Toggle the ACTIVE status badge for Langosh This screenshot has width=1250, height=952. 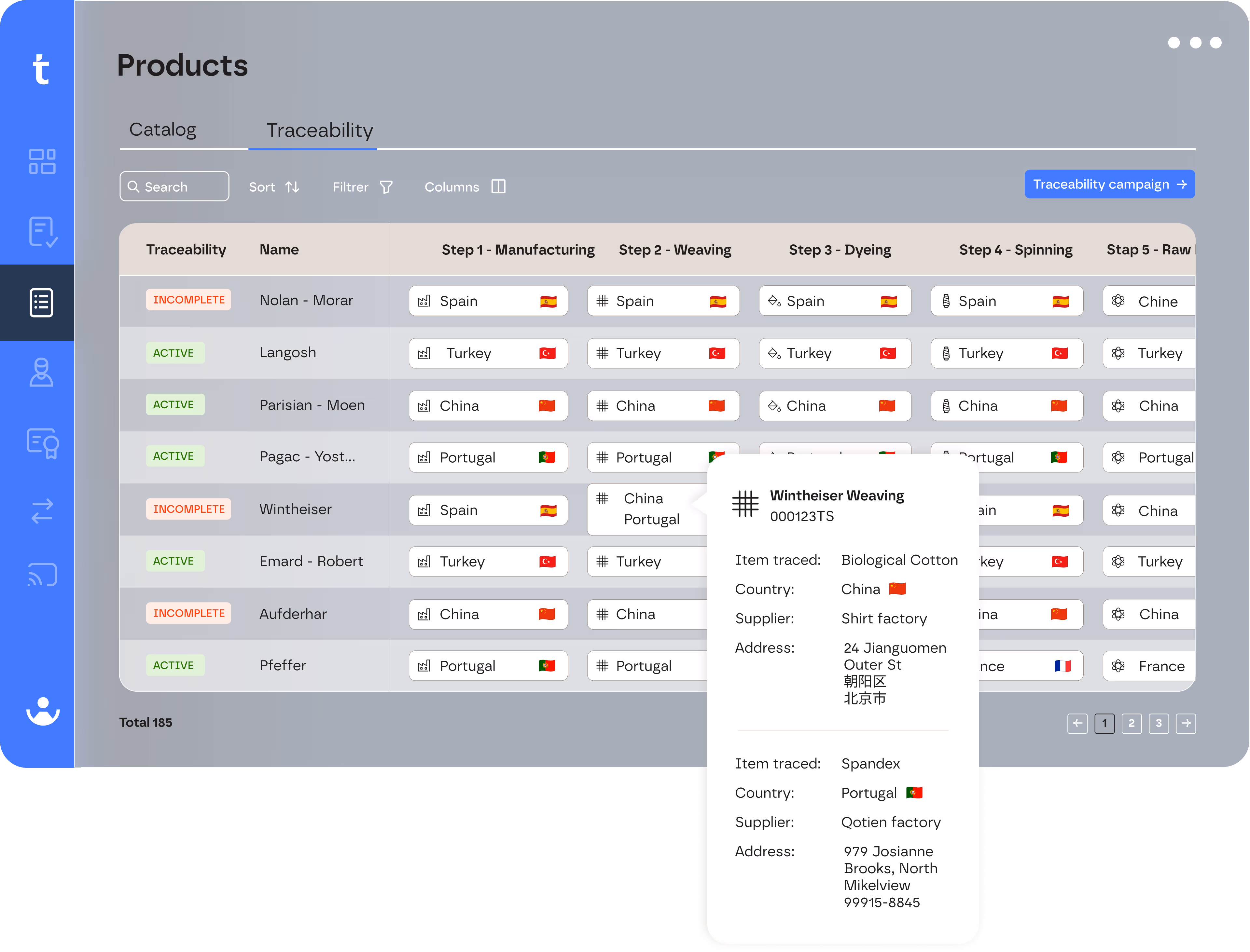point(174,352)
